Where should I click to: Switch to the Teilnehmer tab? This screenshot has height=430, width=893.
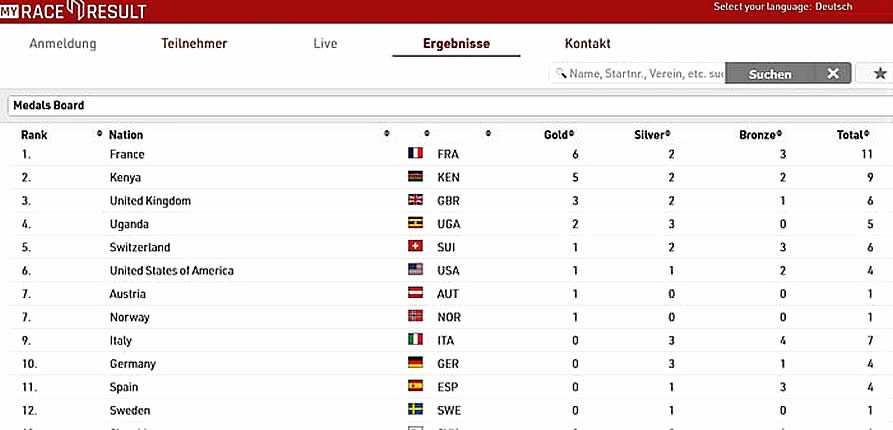194,44
